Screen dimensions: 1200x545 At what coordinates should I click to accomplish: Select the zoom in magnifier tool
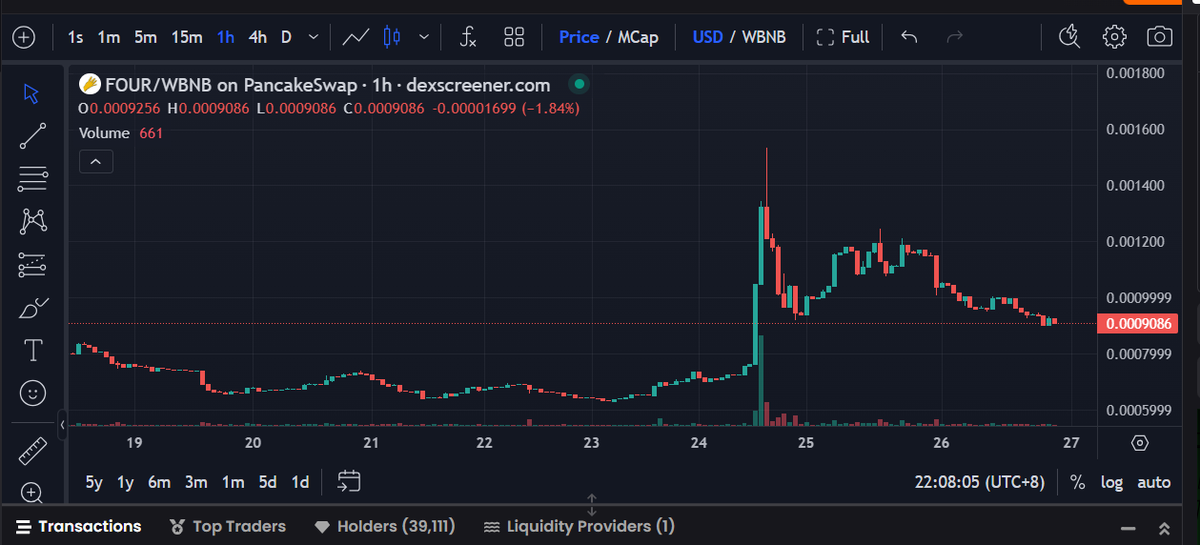click(x=32, y=492)
